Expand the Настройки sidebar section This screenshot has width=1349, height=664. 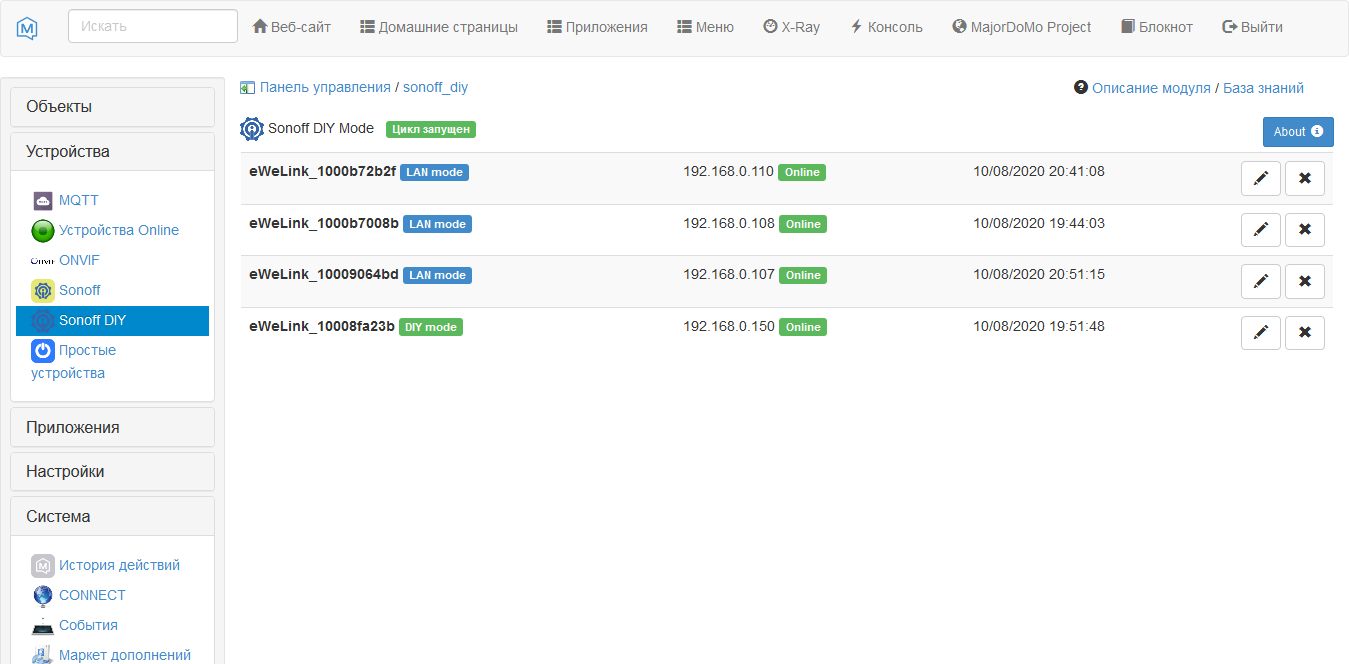[x=112, y=472]
